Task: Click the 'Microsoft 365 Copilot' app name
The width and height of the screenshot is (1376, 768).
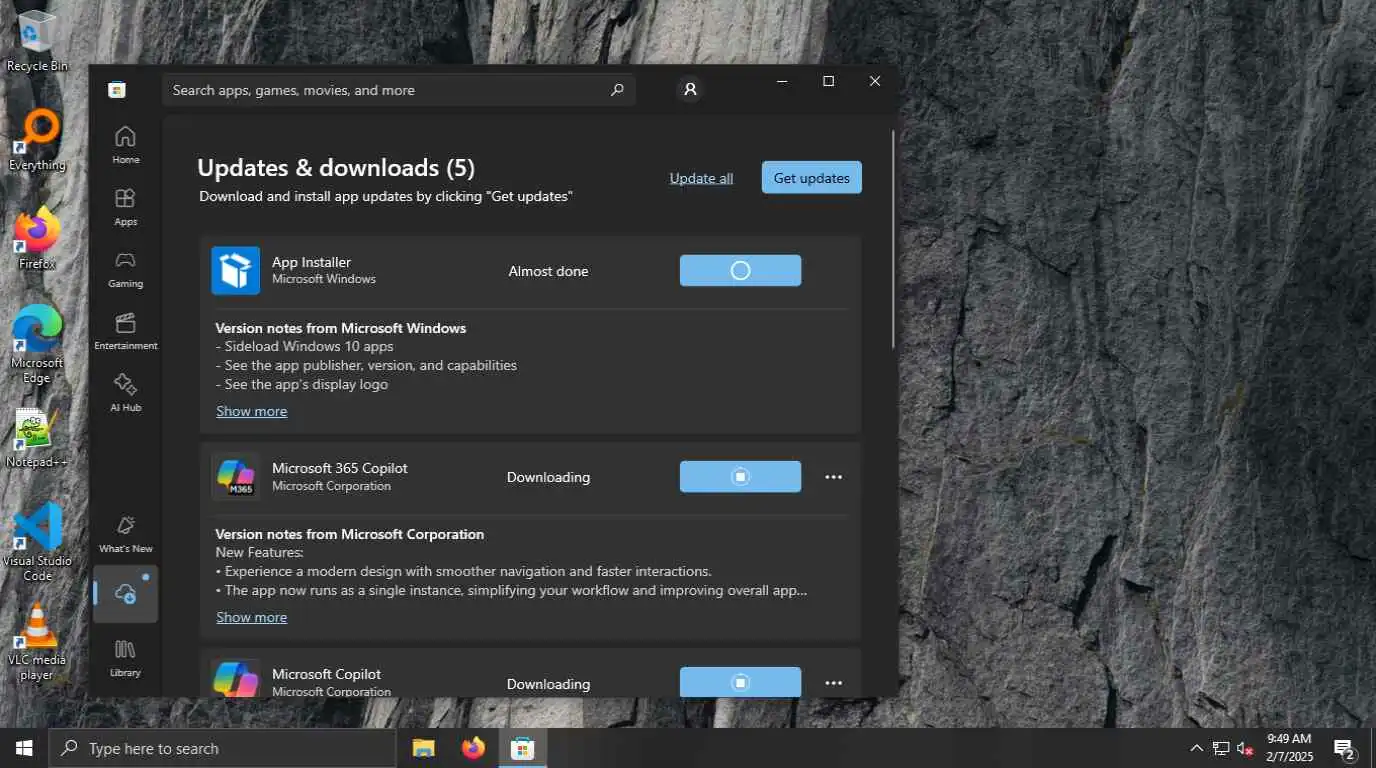Action: pyautogui.click(x=340, y=468)
